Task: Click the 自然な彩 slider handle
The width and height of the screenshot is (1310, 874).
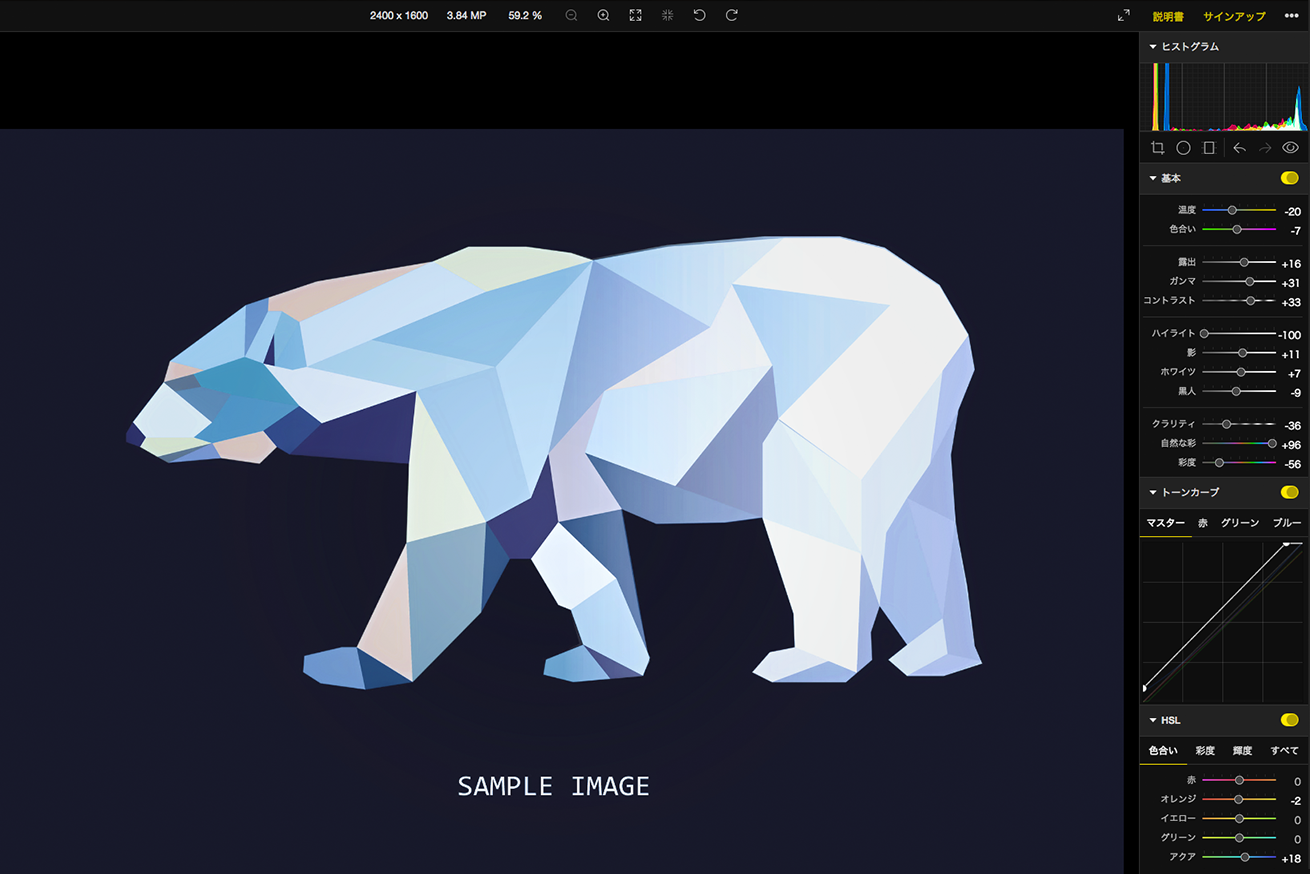Action: (x=1272, y=443)
